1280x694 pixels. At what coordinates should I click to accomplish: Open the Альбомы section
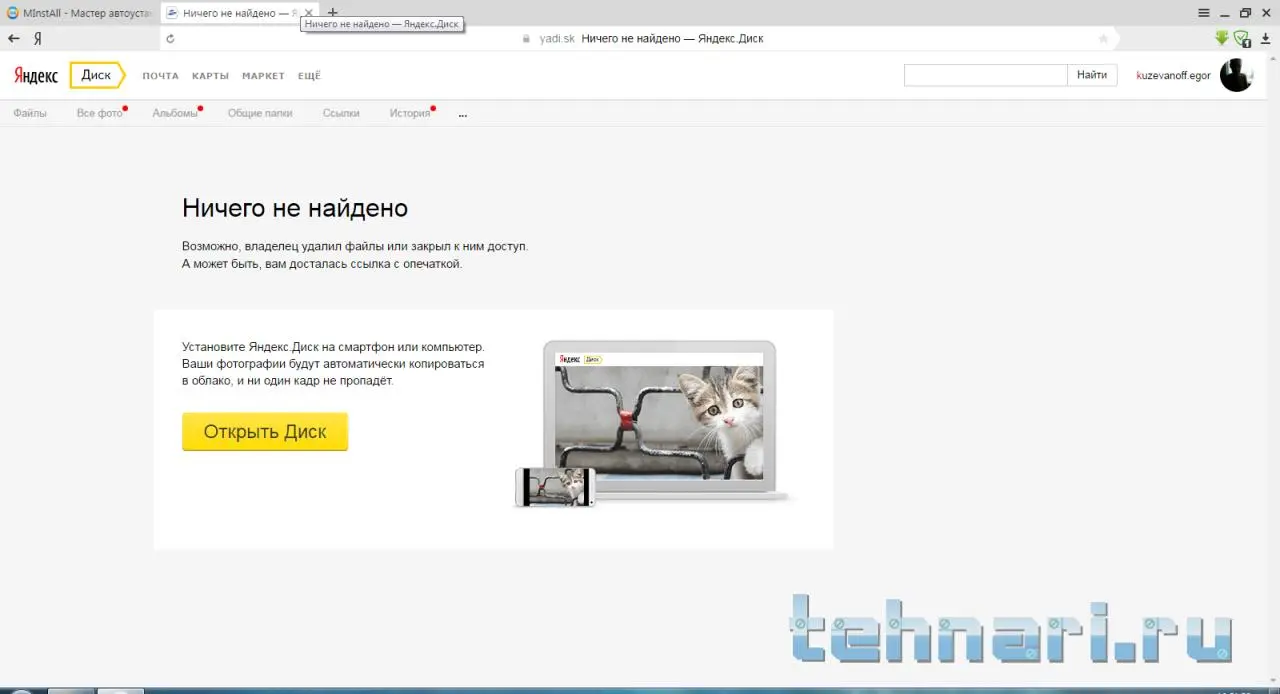click(175, 113)
